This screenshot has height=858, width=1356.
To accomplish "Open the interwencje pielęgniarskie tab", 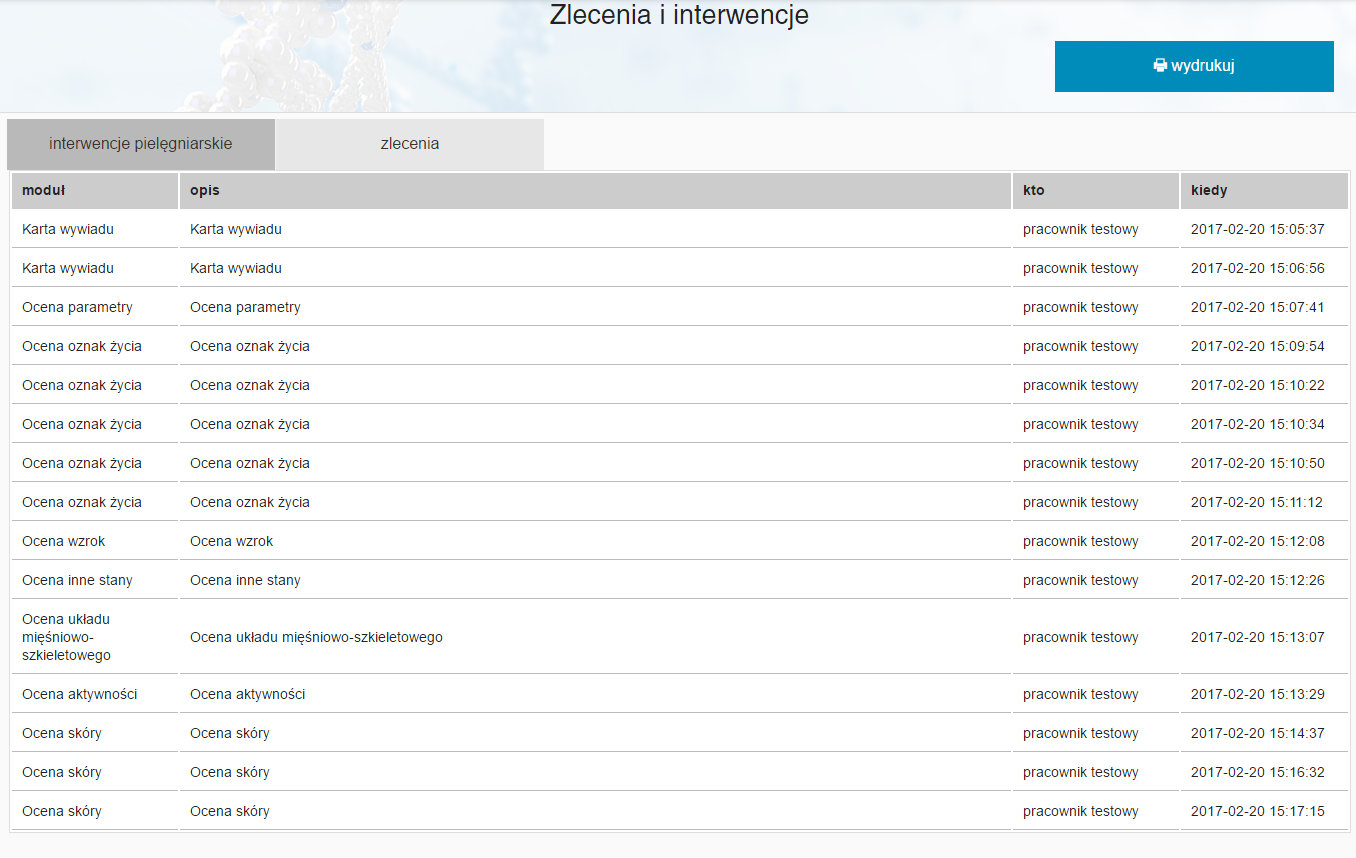I will tap(141, 144).
